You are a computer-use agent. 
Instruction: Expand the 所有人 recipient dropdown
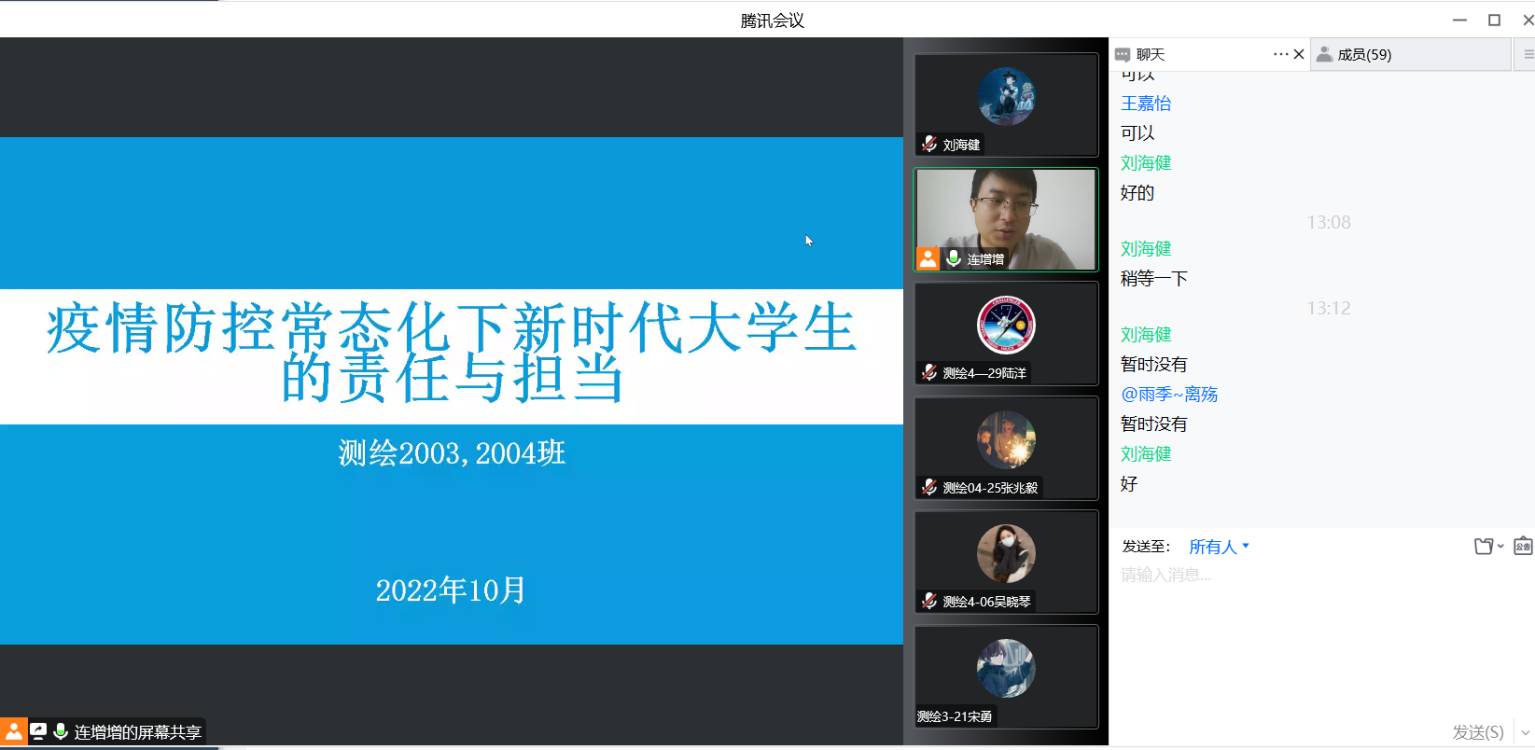[1219, 547]
